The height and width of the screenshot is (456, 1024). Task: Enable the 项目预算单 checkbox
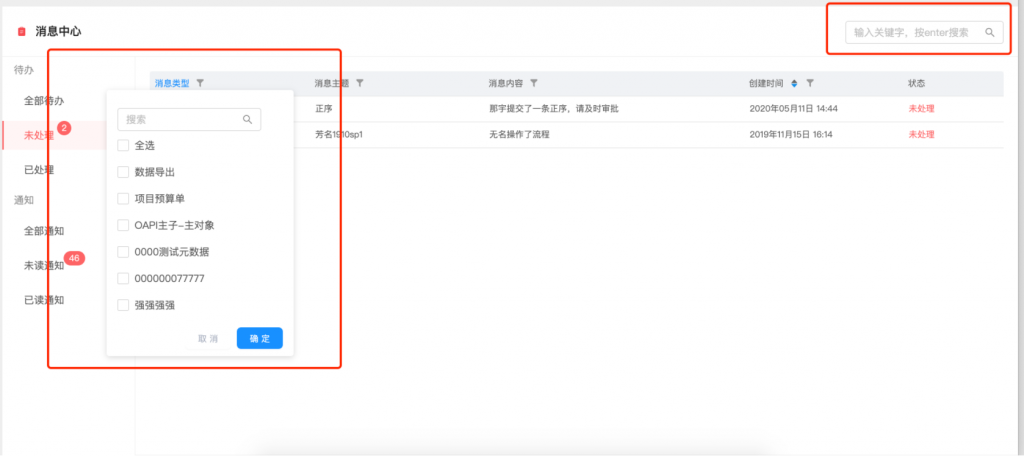[123, 199]
